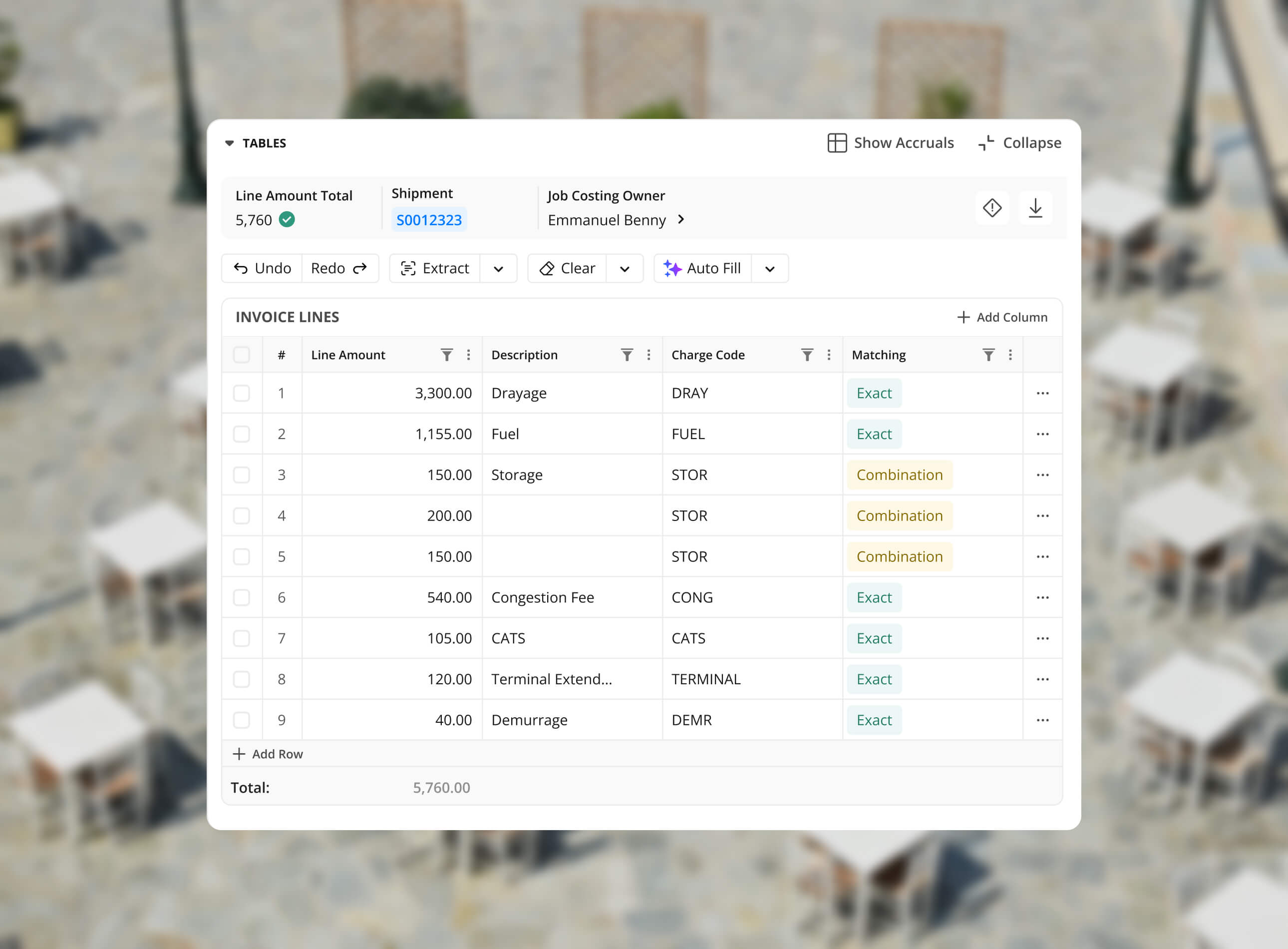Click the download icon in summary bar

1035,208
